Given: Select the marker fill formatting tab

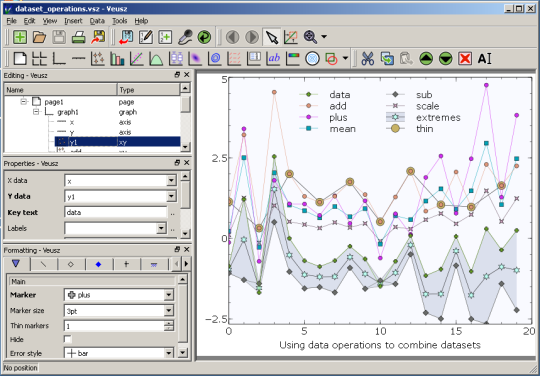Looking at the screenshot, I should [98, 264].
